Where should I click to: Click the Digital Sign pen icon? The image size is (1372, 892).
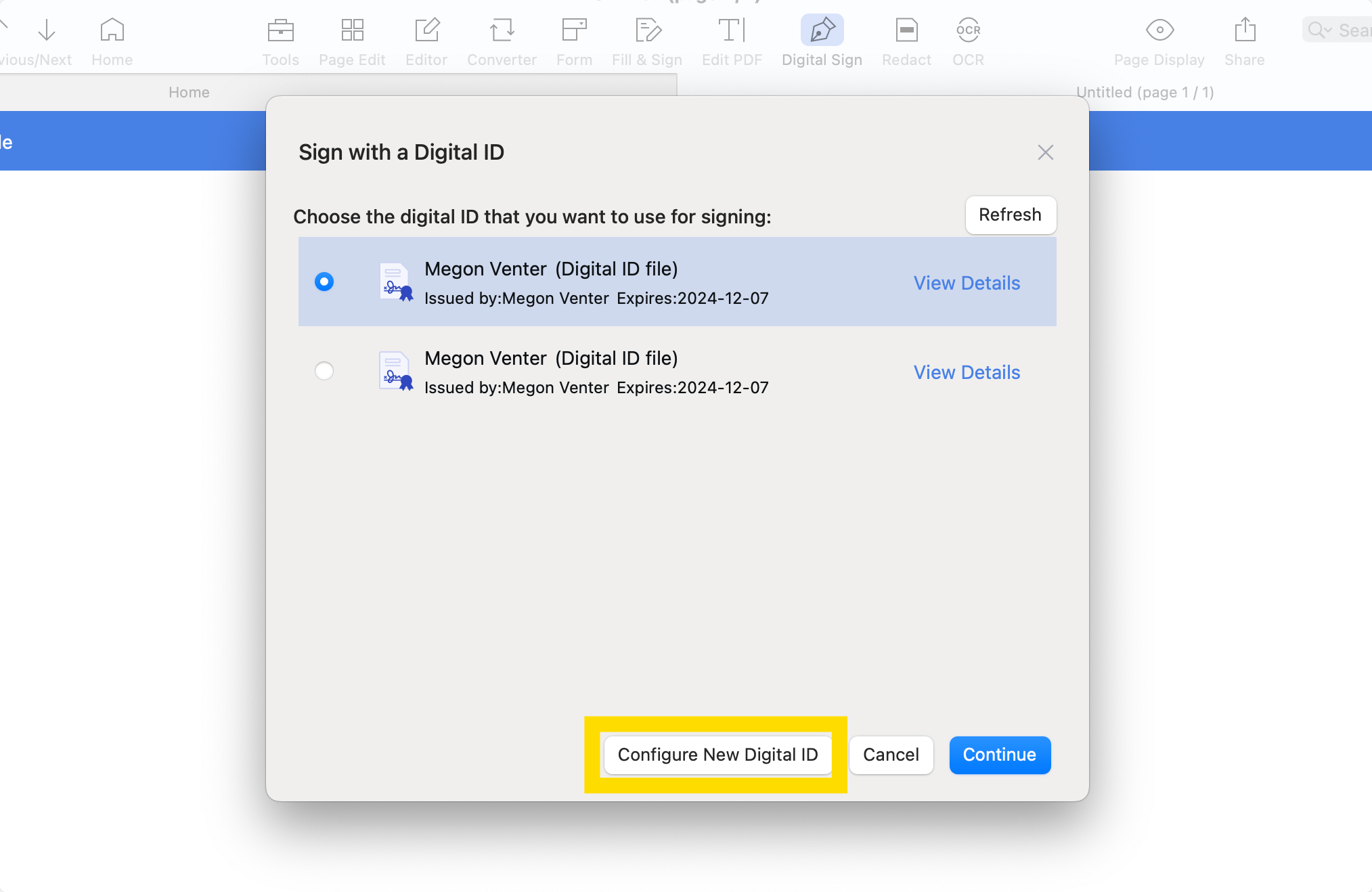coord(822,30)
